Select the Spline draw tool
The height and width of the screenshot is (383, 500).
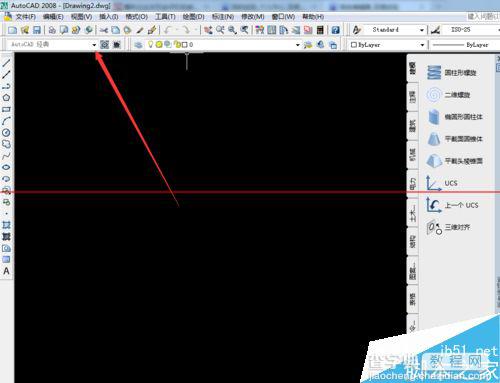[x=6, y=156]
